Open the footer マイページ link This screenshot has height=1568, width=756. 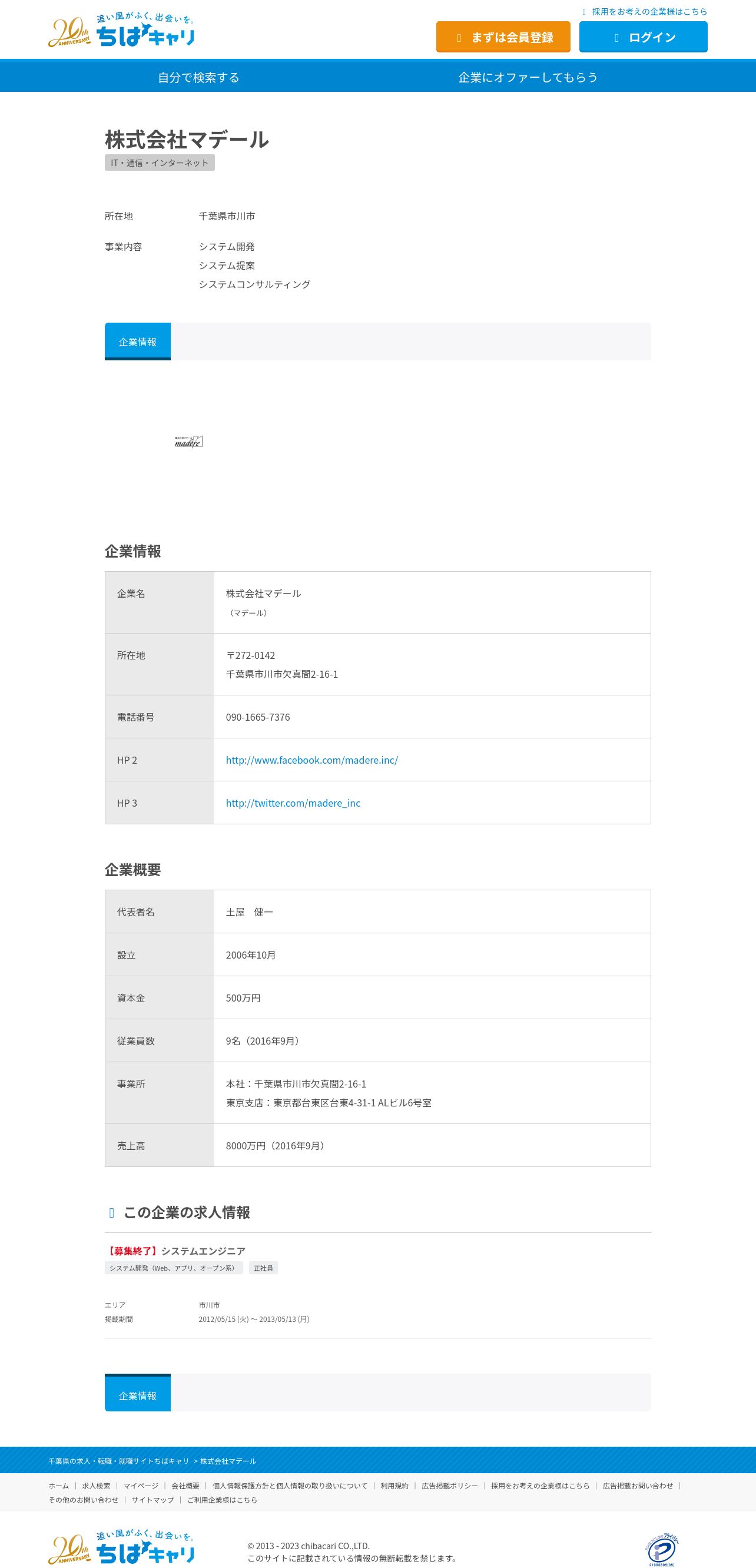click(141, 1486)
